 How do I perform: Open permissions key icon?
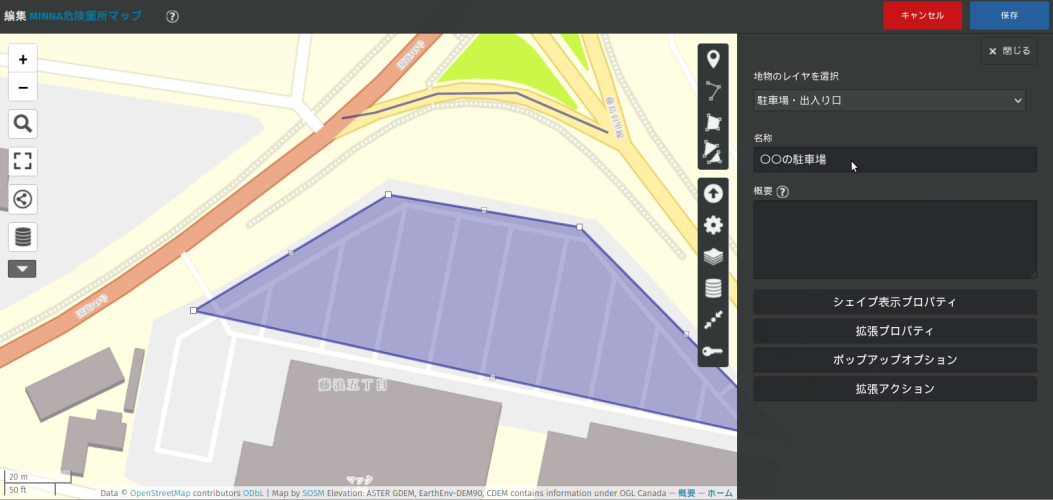pos(713,351)
